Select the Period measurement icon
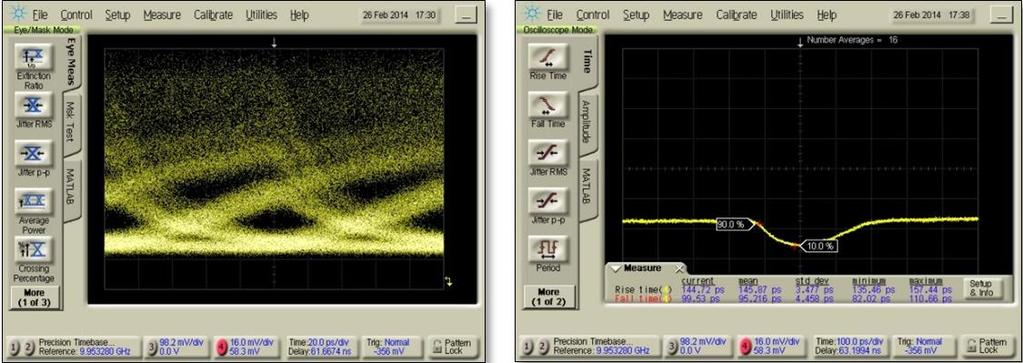Image resolution: width=1023 pixels, height=363 pixels. point(548,249)
